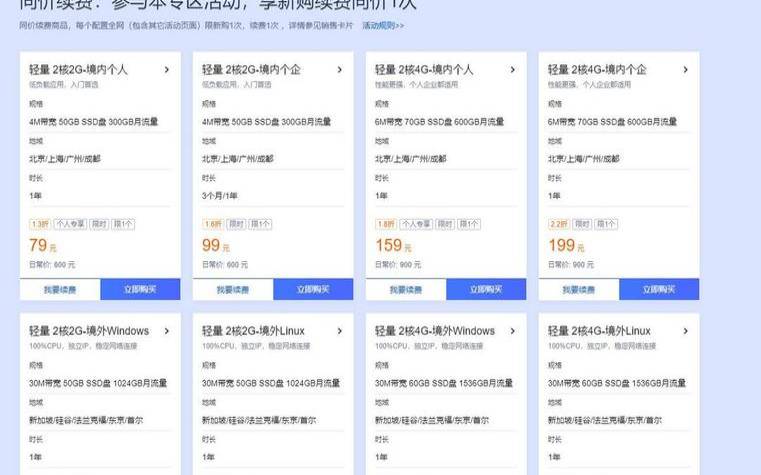Open the 轻量 2核4G-境外Windows card title
Viewport: 761px width, 475px height.
(435, 331)
